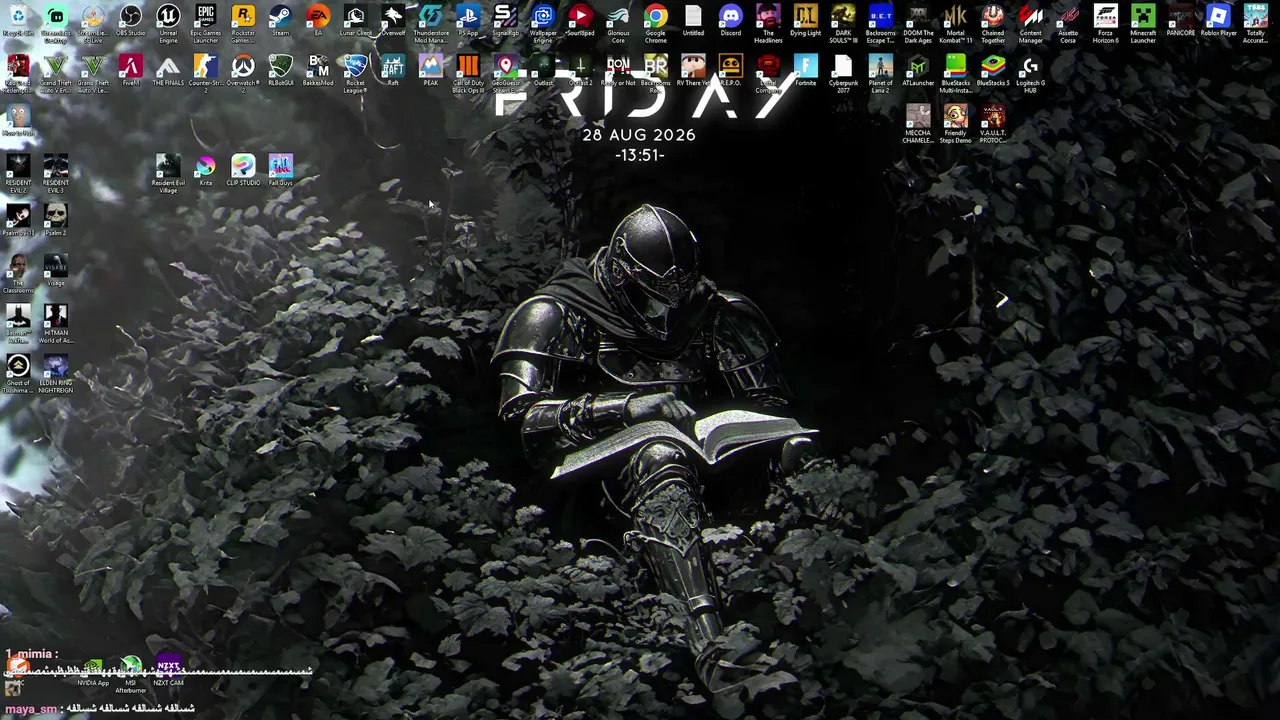
Task: Select the BlueStacks 5 icon
Action: (x=993, y=71)
